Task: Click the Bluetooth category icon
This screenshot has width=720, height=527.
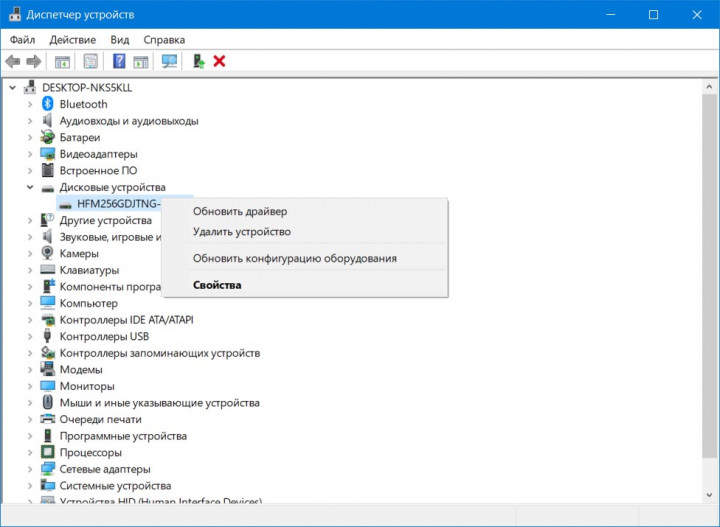Action: tap(47, 104)
